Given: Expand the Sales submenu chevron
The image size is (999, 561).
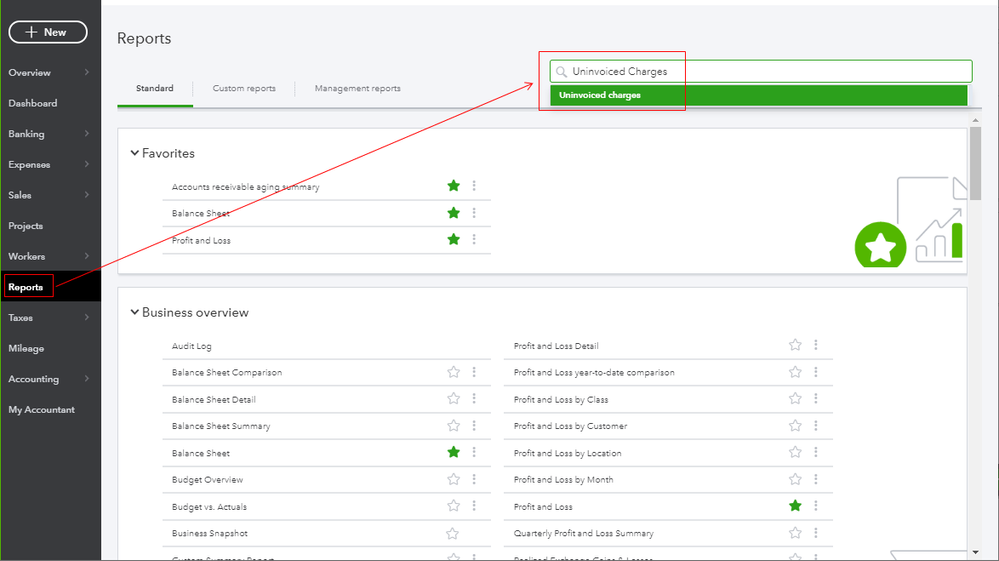Looking at the screenshot, I should click(87, 194).
